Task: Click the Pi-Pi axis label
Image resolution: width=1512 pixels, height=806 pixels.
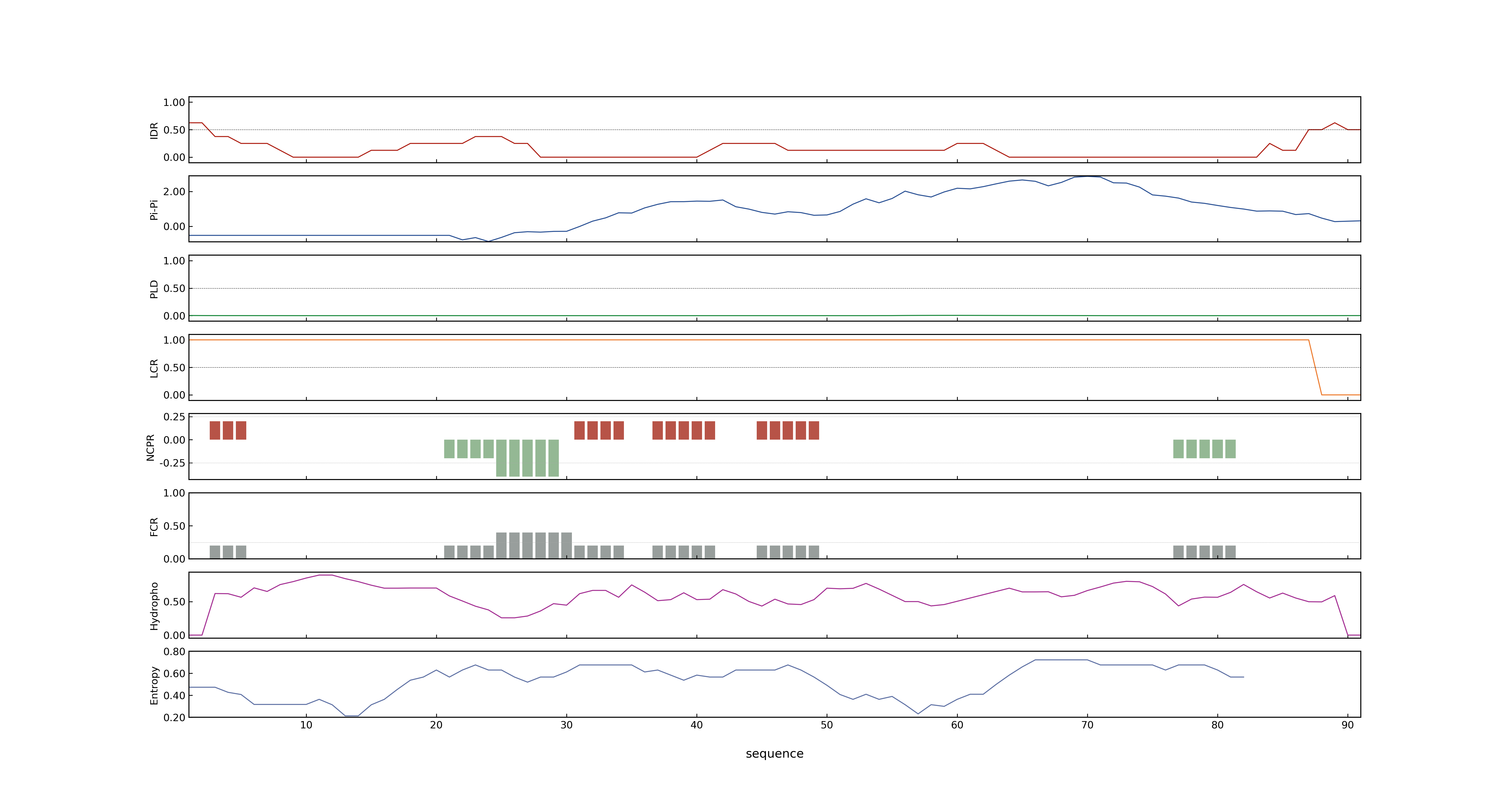Action: 154,209
